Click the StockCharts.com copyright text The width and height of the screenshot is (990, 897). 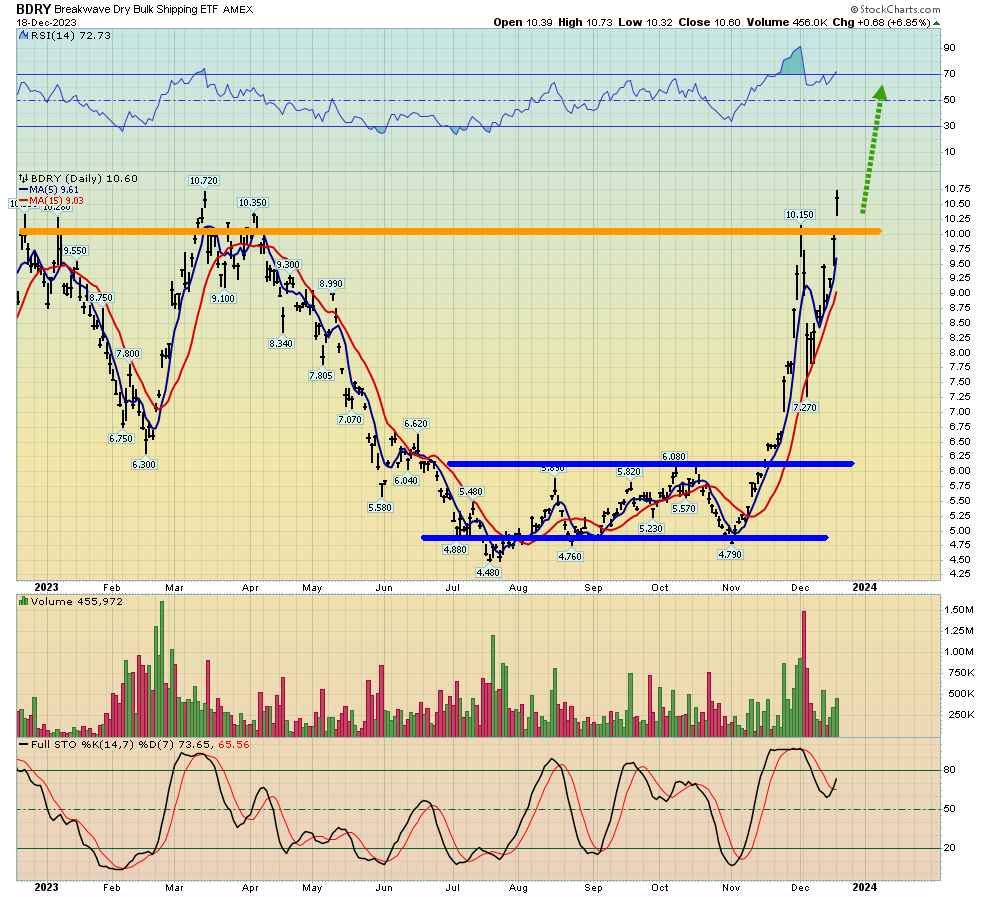(895, 9)
